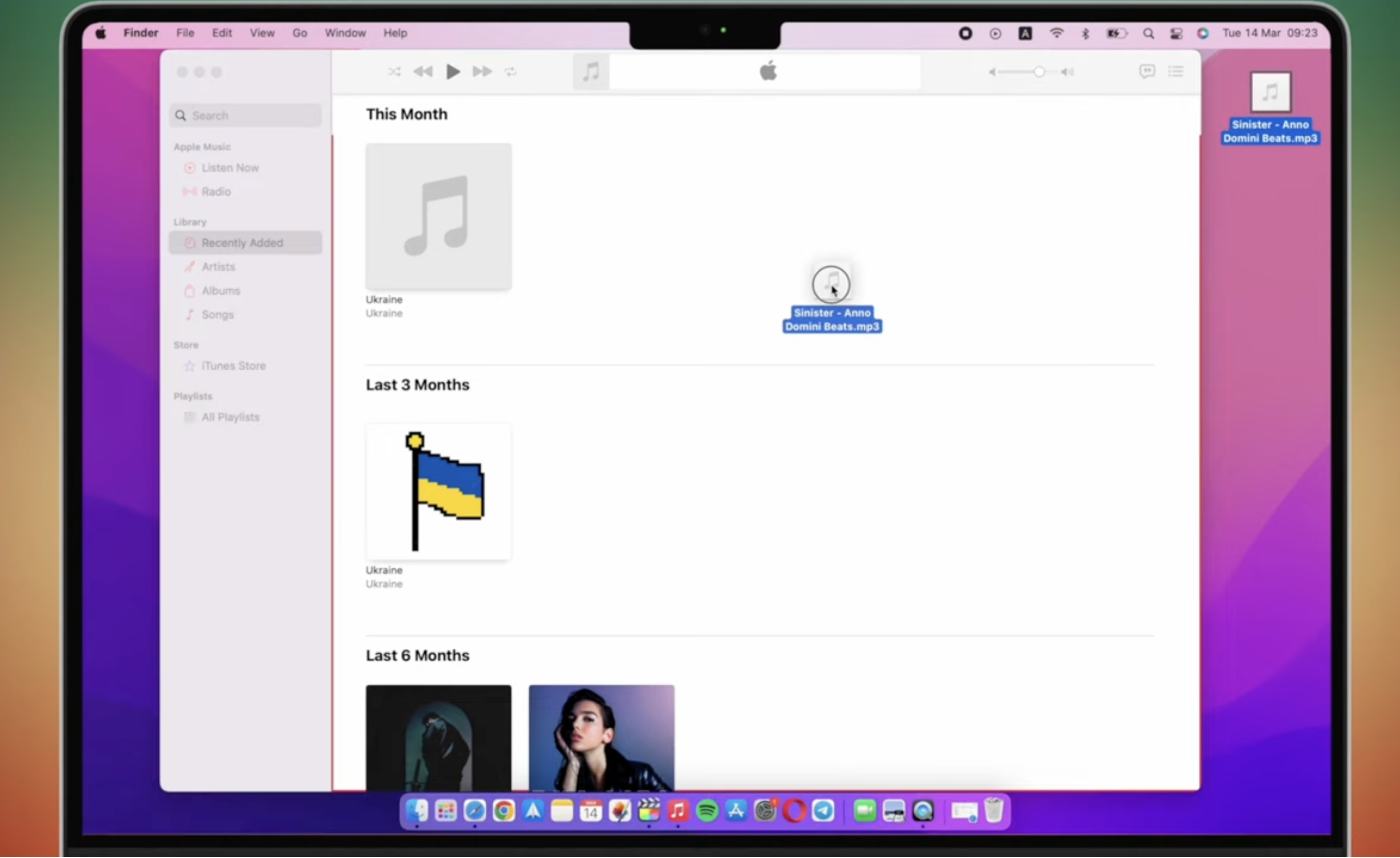Open Spark mail app in Dock

pos(533,811)
